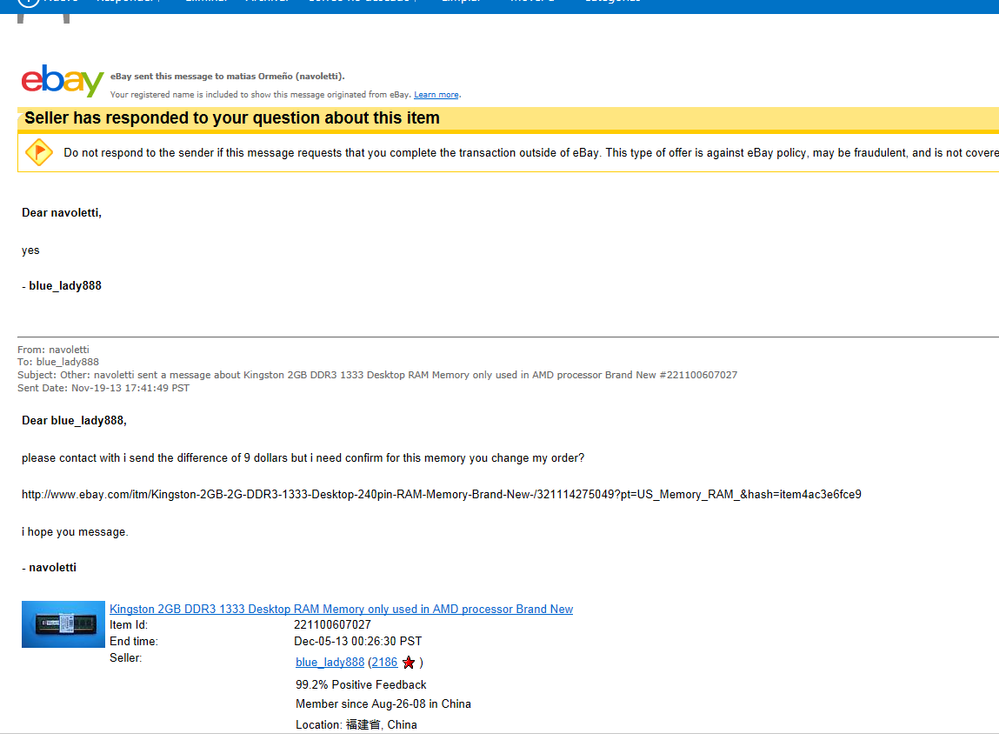The height and width of the screenshot is (734, 999).
Task: Click the Subject line of quoted message
Action: 377,375
